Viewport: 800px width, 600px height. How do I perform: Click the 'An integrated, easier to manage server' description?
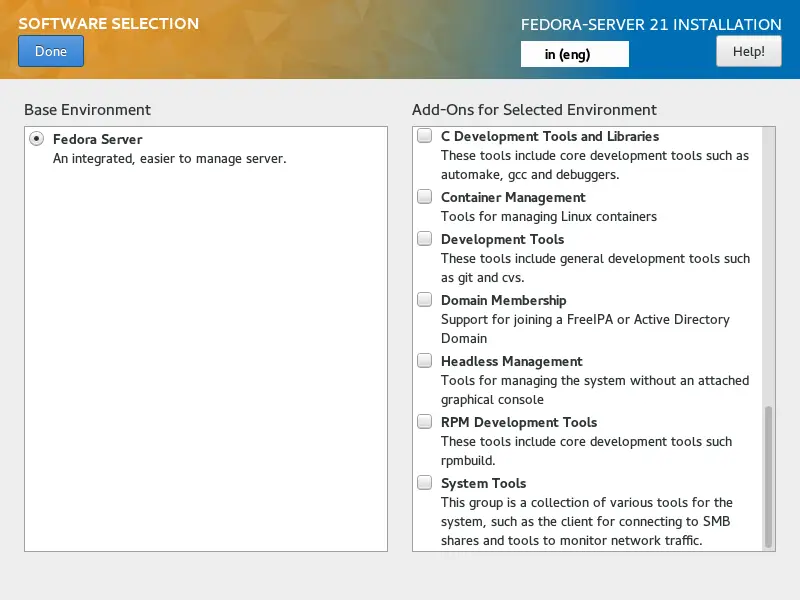[169, 158]
